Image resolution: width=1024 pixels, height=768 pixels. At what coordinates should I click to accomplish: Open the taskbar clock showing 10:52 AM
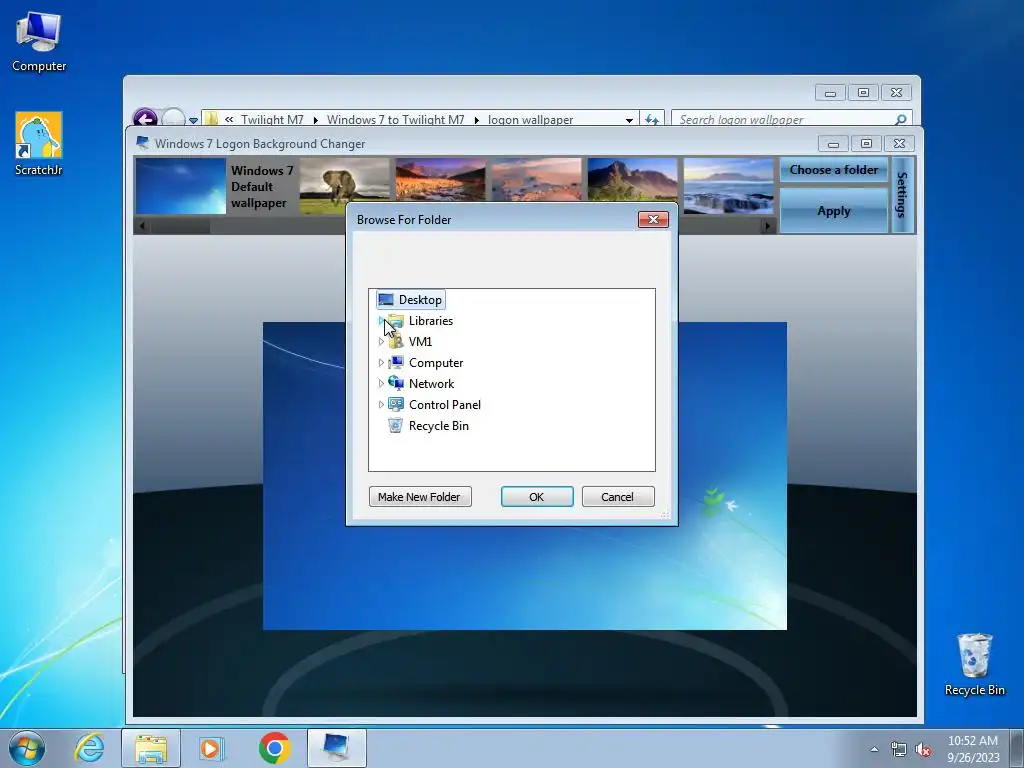point(973,749)
